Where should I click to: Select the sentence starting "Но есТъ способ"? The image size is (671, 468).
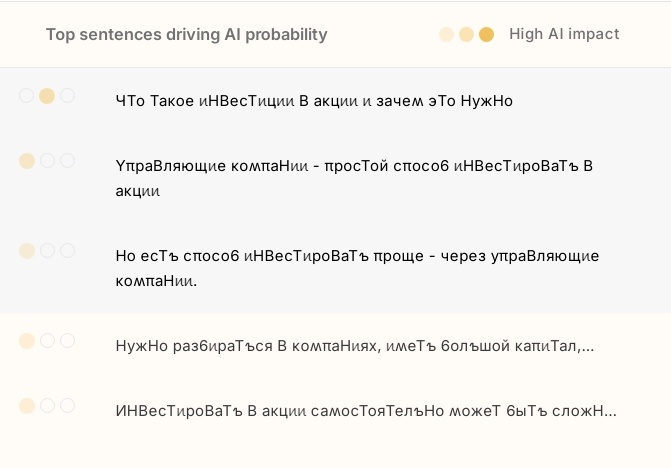click(357, 268)
